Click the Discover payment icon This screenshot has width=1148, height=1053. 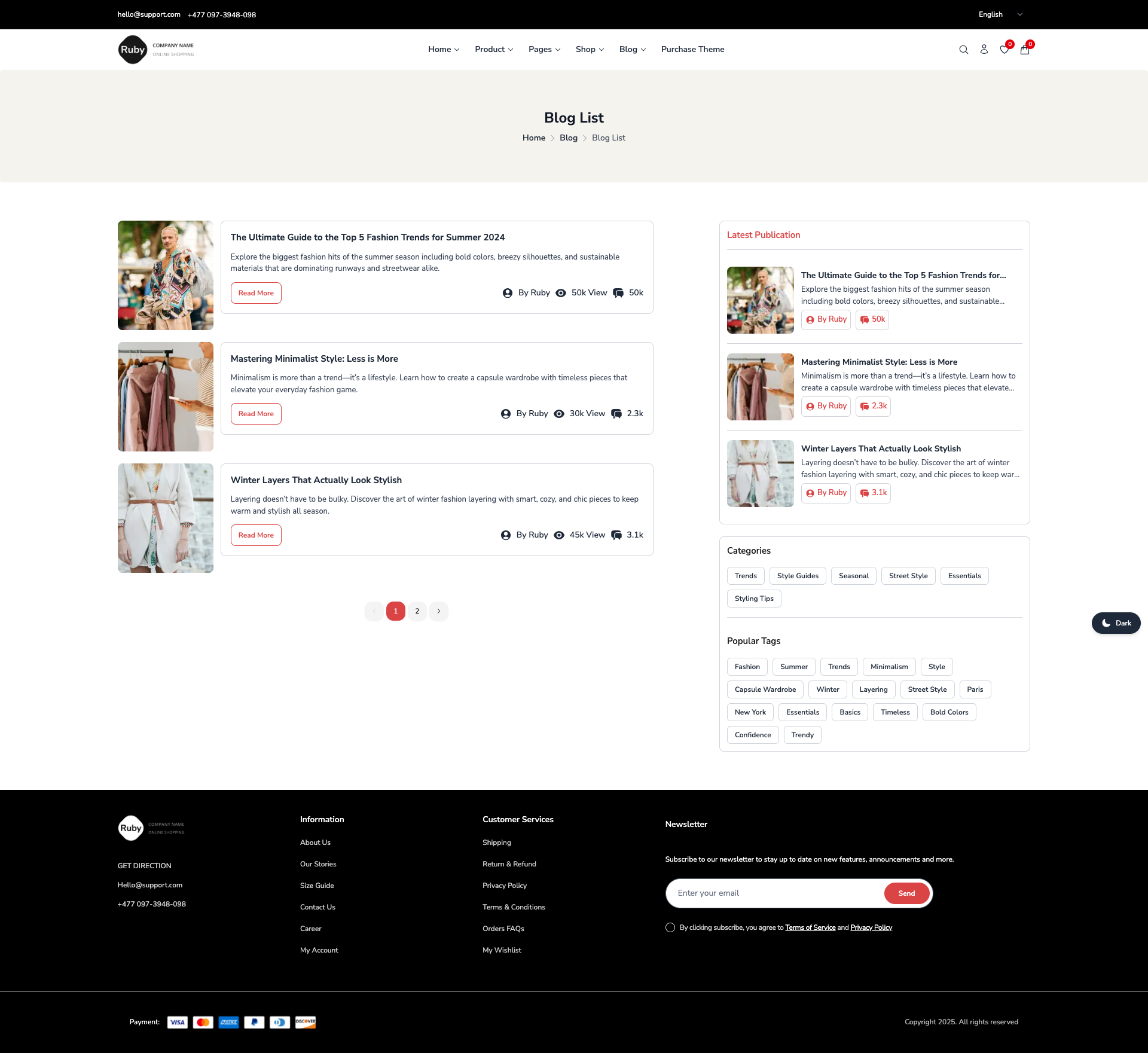pos(305,1022)
